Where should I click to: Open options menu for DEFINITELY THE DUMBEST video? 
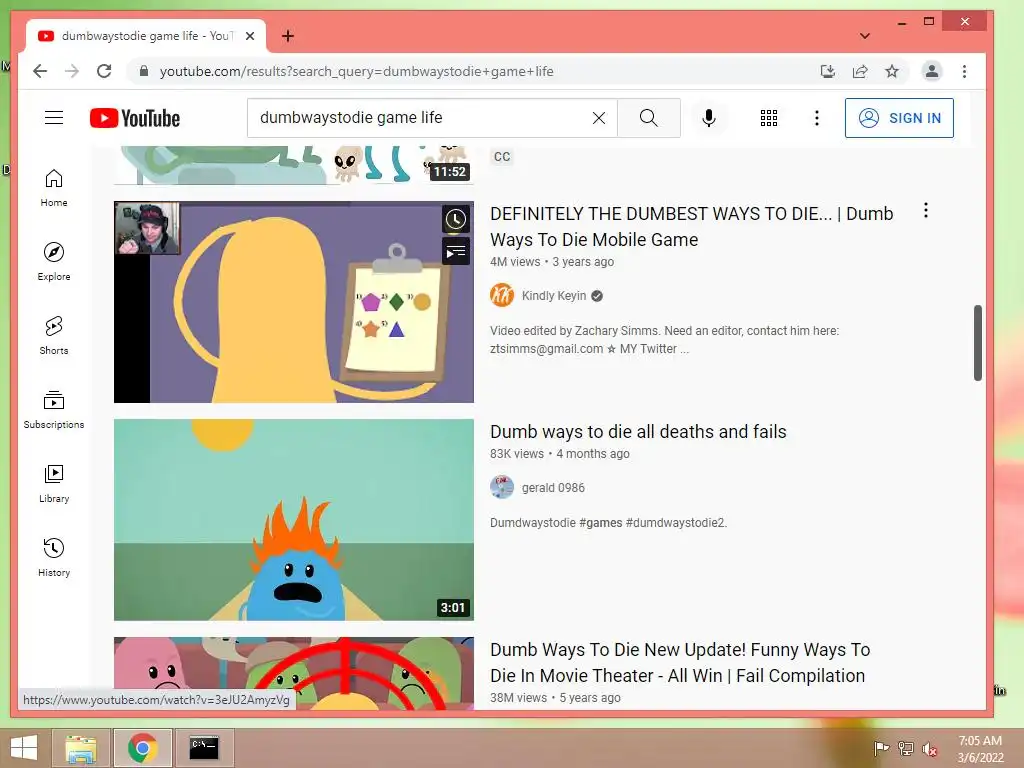925,210
